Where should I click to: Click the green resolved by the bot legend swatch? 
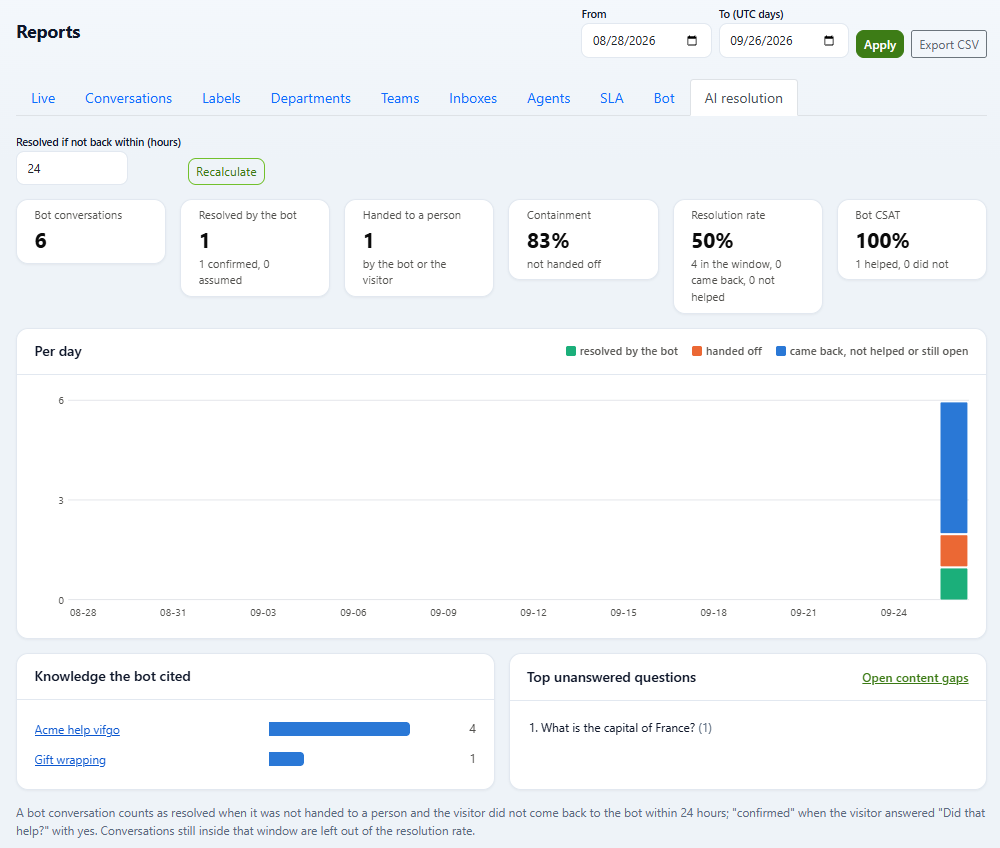click(571, 351)
